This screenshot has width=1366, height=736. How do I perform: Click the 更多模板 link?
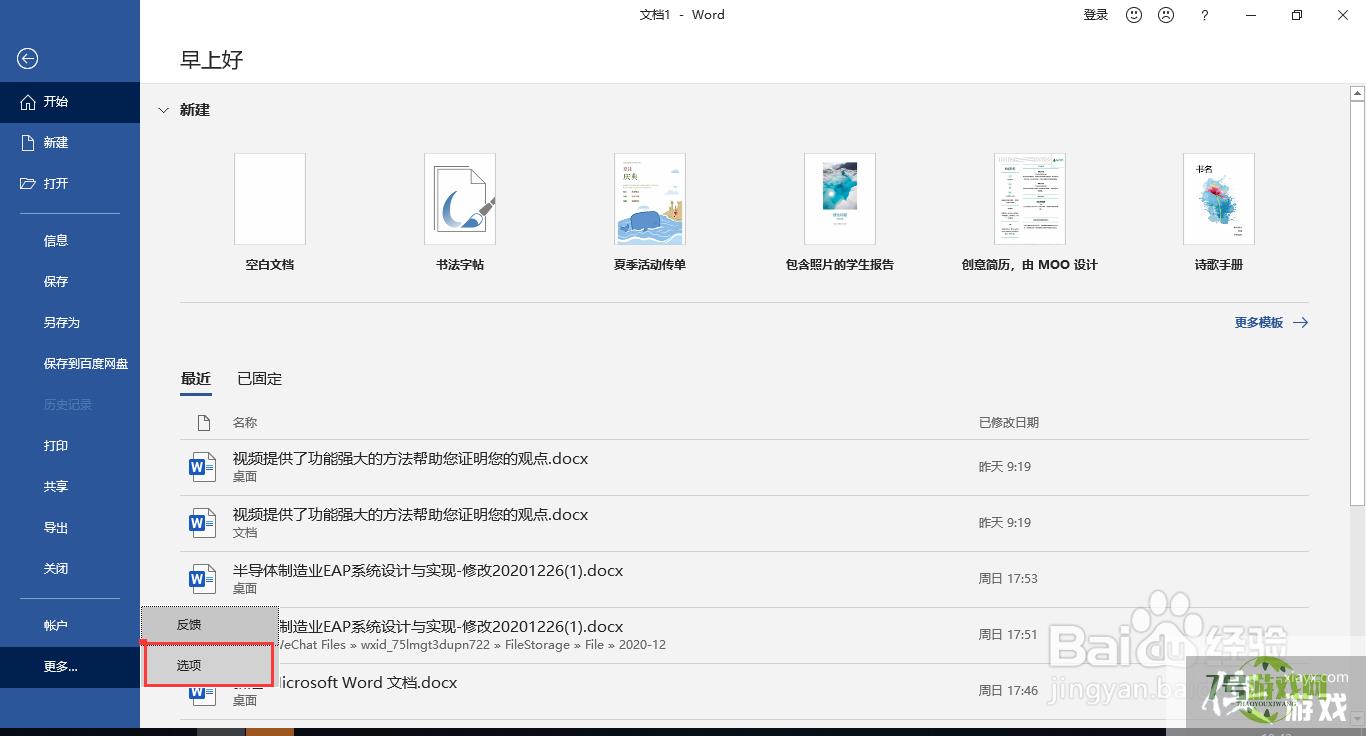pos(1271,323)
